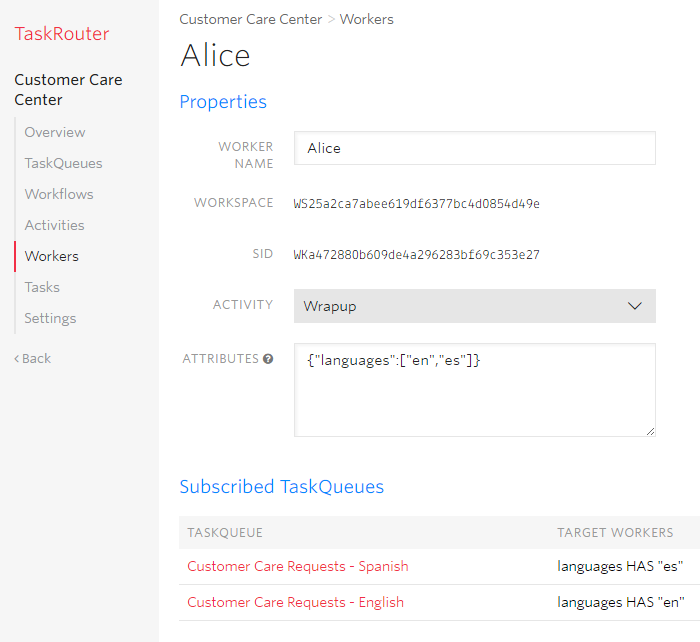The width and height of the screenshot is (700, 642).
Task: Click the Subscribed TaskQueues heading
Action: pyautogui.click(x=282, y=487)
